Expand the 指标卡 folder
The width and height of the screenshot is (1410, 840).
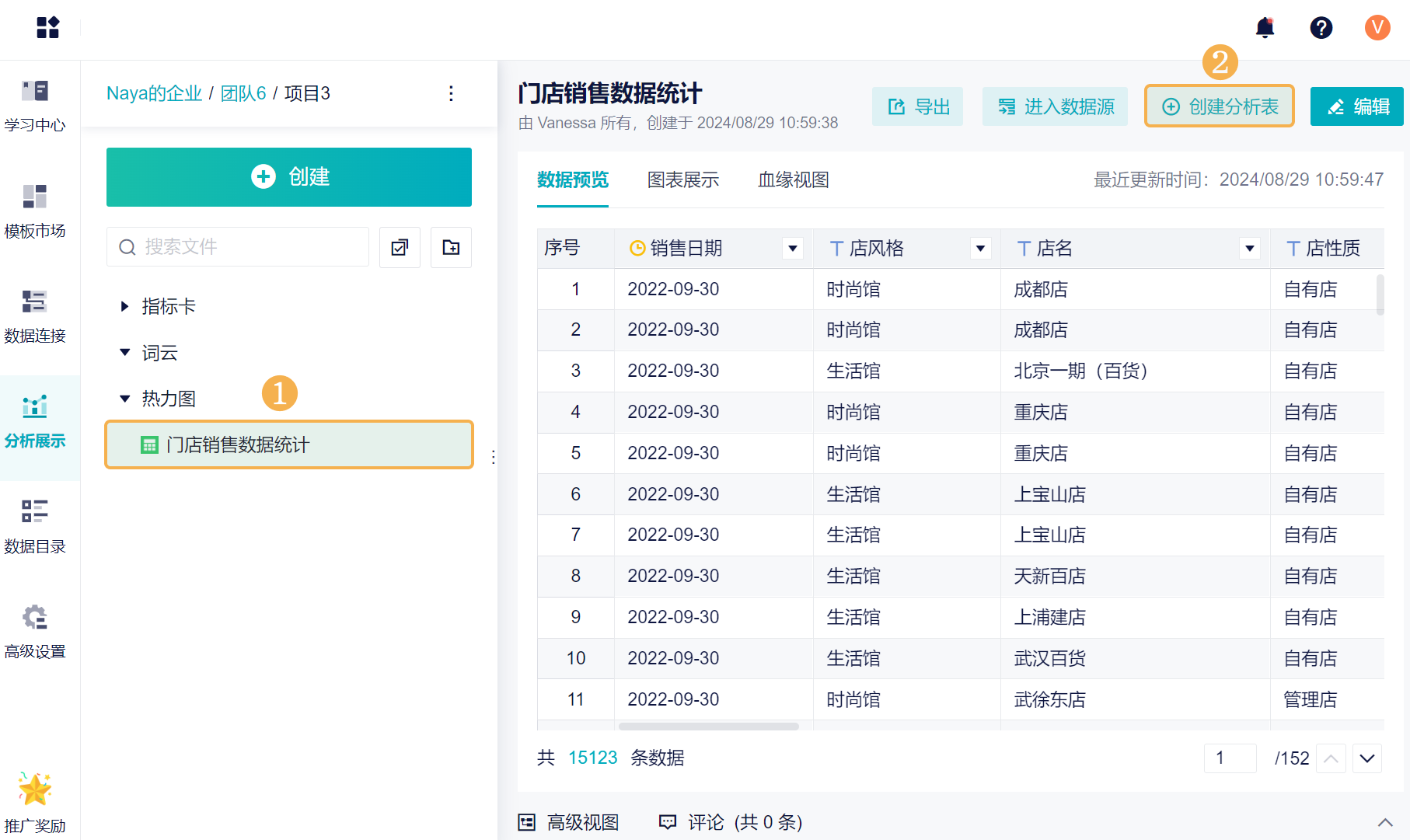point(124,306)
